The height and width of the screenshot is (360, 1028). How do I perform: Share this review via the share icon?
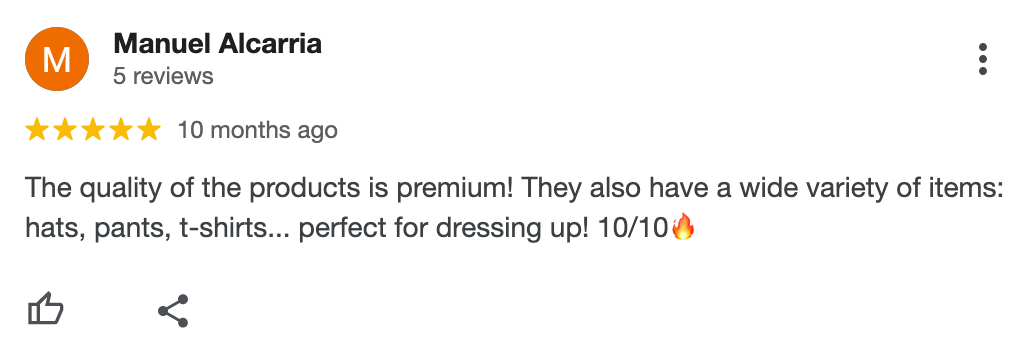pos(173,311)
